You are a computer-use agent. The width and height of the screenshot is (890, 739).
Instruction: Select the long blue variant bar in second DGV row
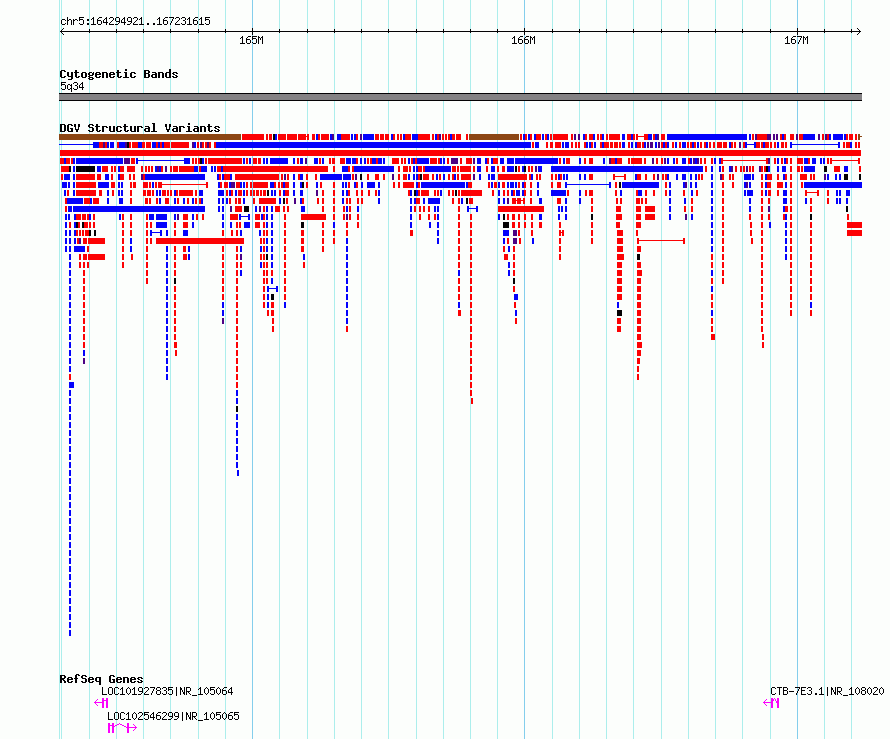[373, 145]
